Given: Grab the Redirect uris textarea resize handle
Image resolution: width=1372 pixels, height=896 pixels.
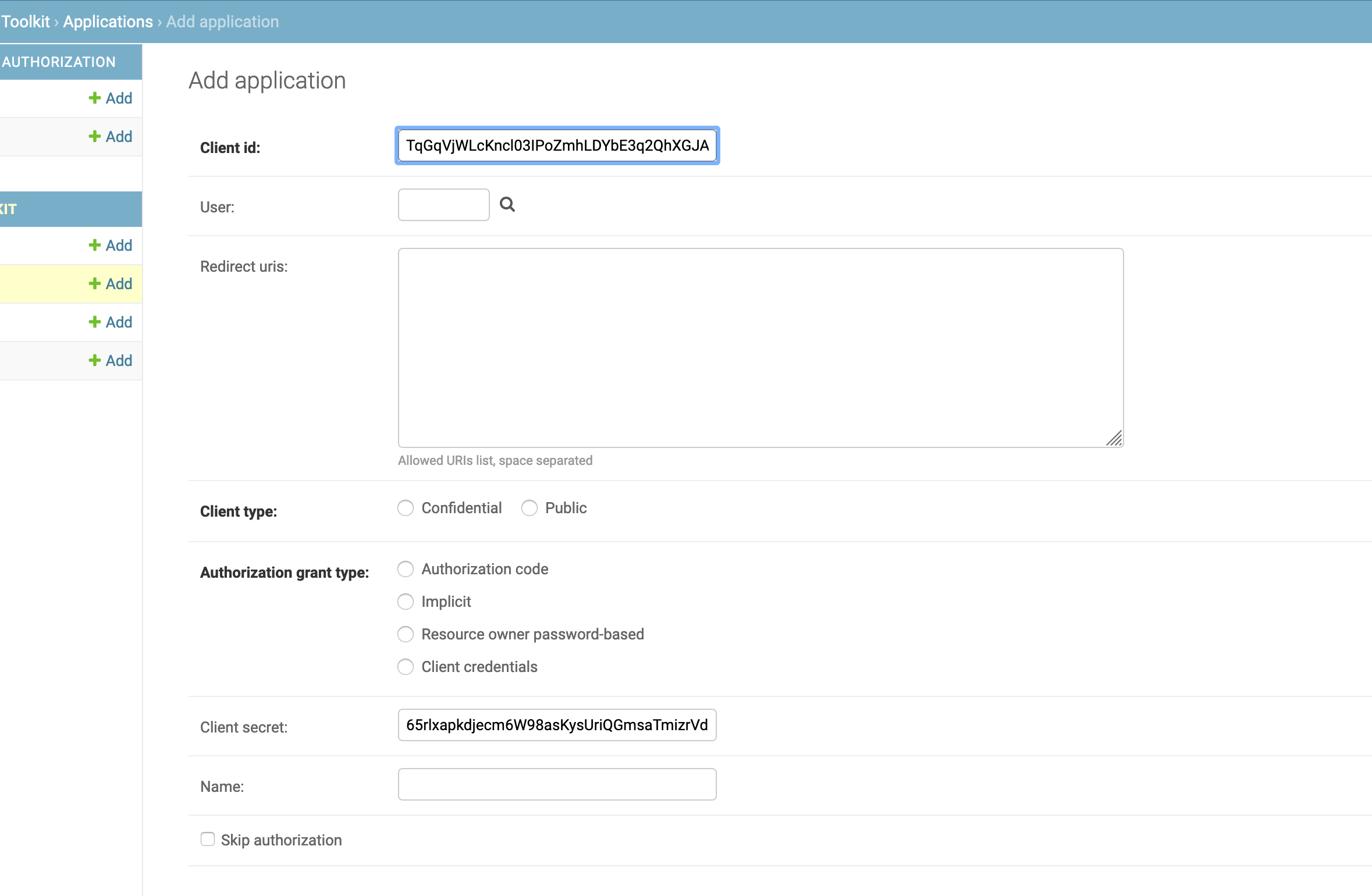Looking at the screenshot, I should 1114,438.
